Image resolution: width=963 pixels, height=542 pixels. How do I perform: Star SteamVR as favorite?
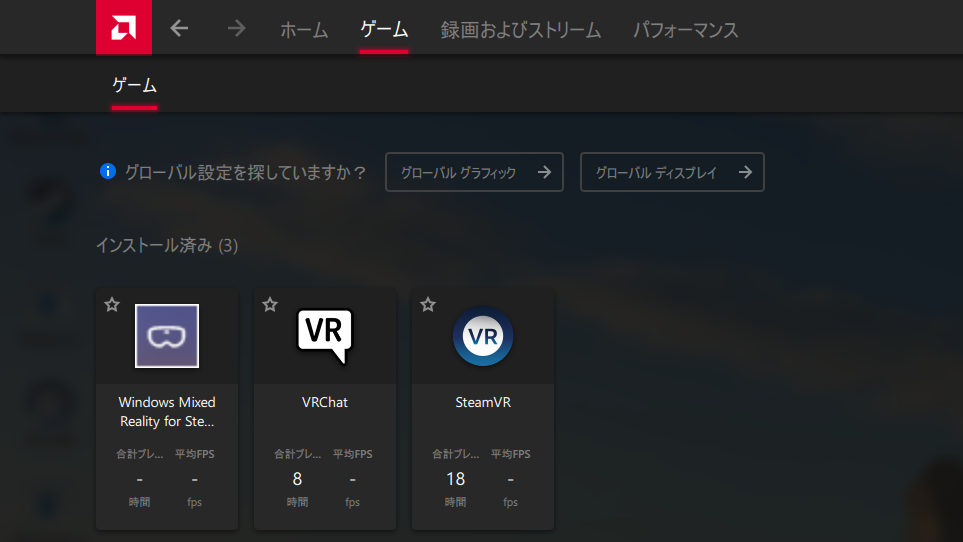tap(428, 304)
